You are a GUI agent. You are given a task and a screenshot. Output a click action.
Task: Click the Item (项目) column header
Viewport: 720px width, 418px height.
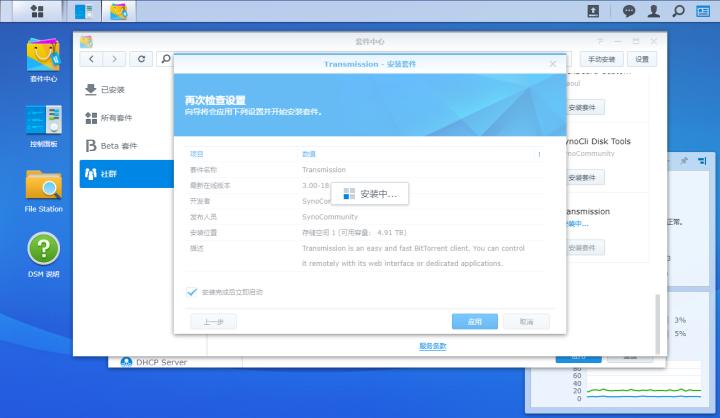pos(197,154)
